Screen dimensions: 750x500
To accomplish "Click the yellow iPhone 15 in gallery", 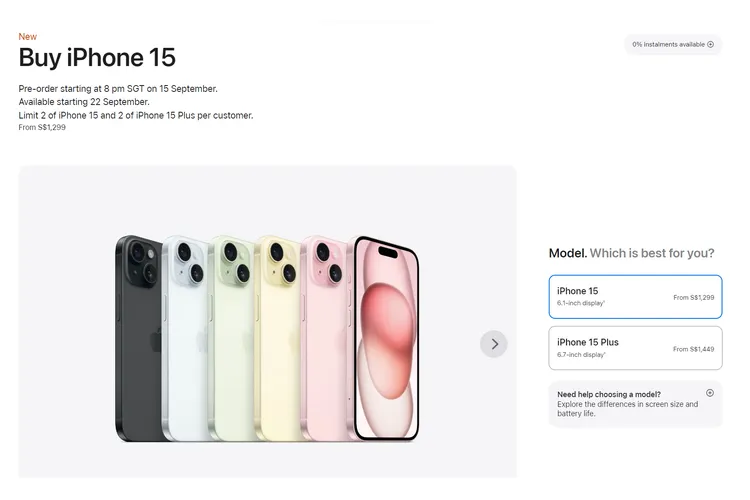I will point(278,338).
